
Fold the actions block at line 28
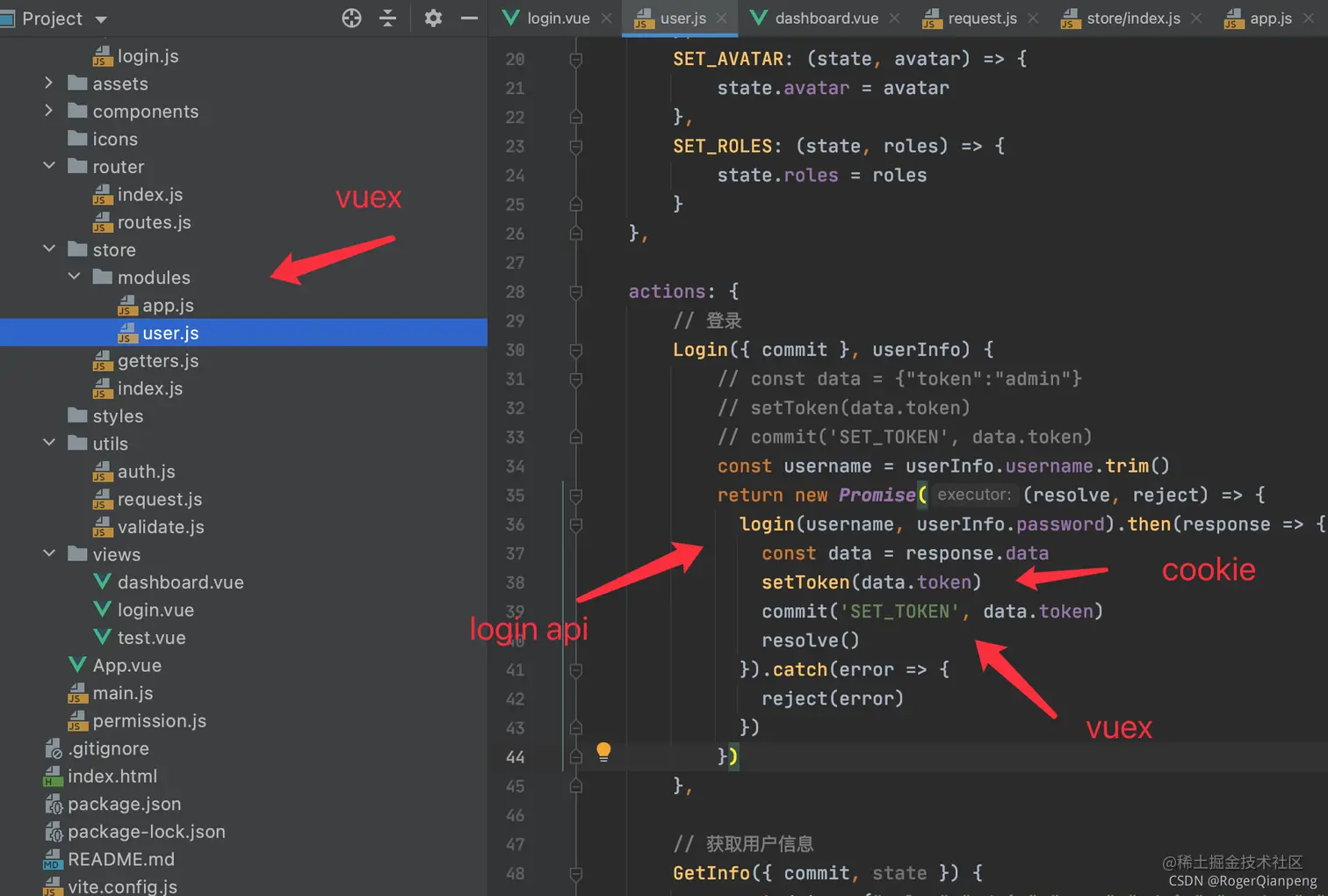click(576, 292)
